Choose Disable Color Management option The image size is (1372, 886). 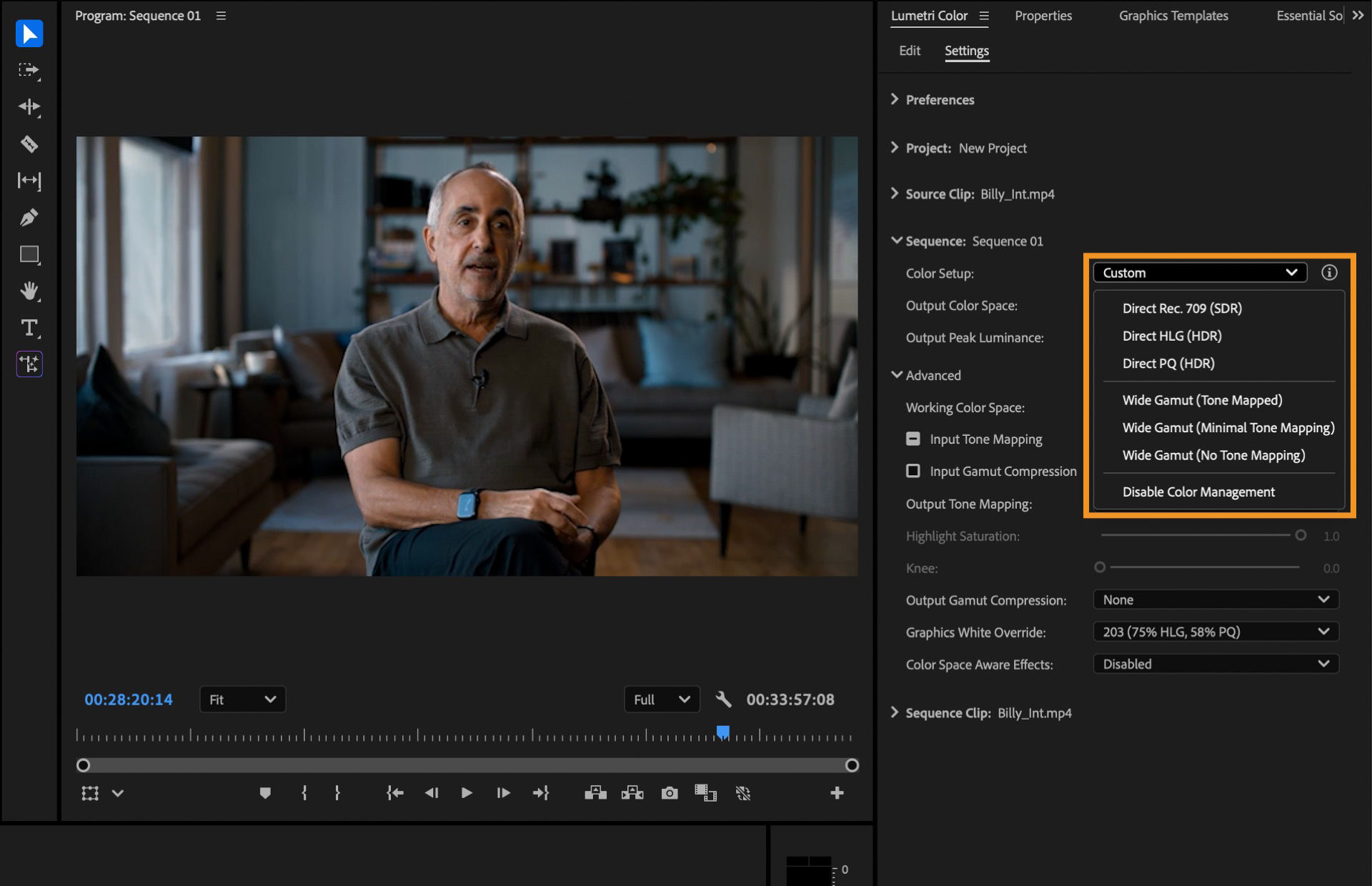[x=1198, y=492]
